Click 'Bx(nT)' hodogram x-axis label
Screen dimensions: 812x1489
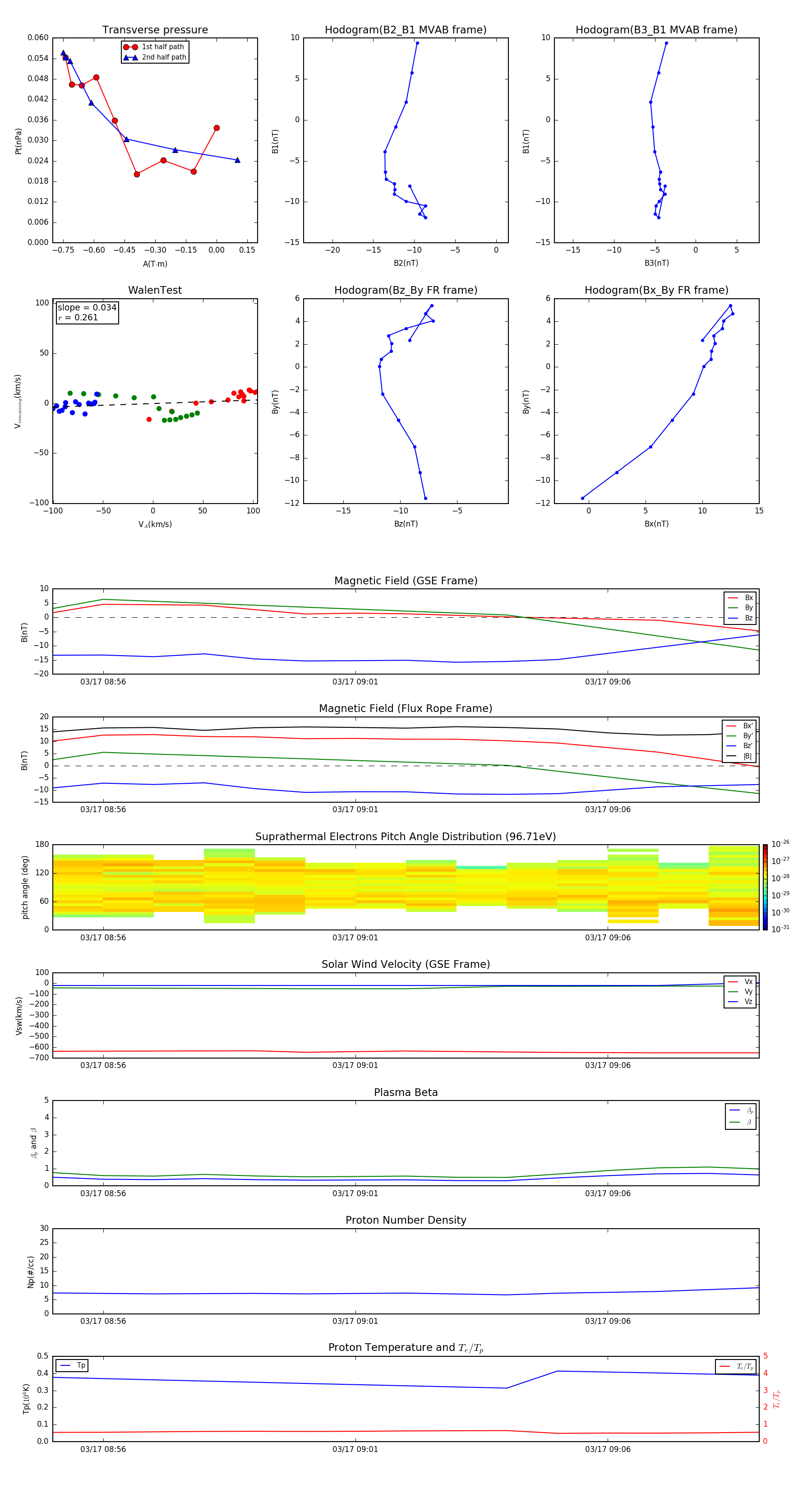point(656,524)
